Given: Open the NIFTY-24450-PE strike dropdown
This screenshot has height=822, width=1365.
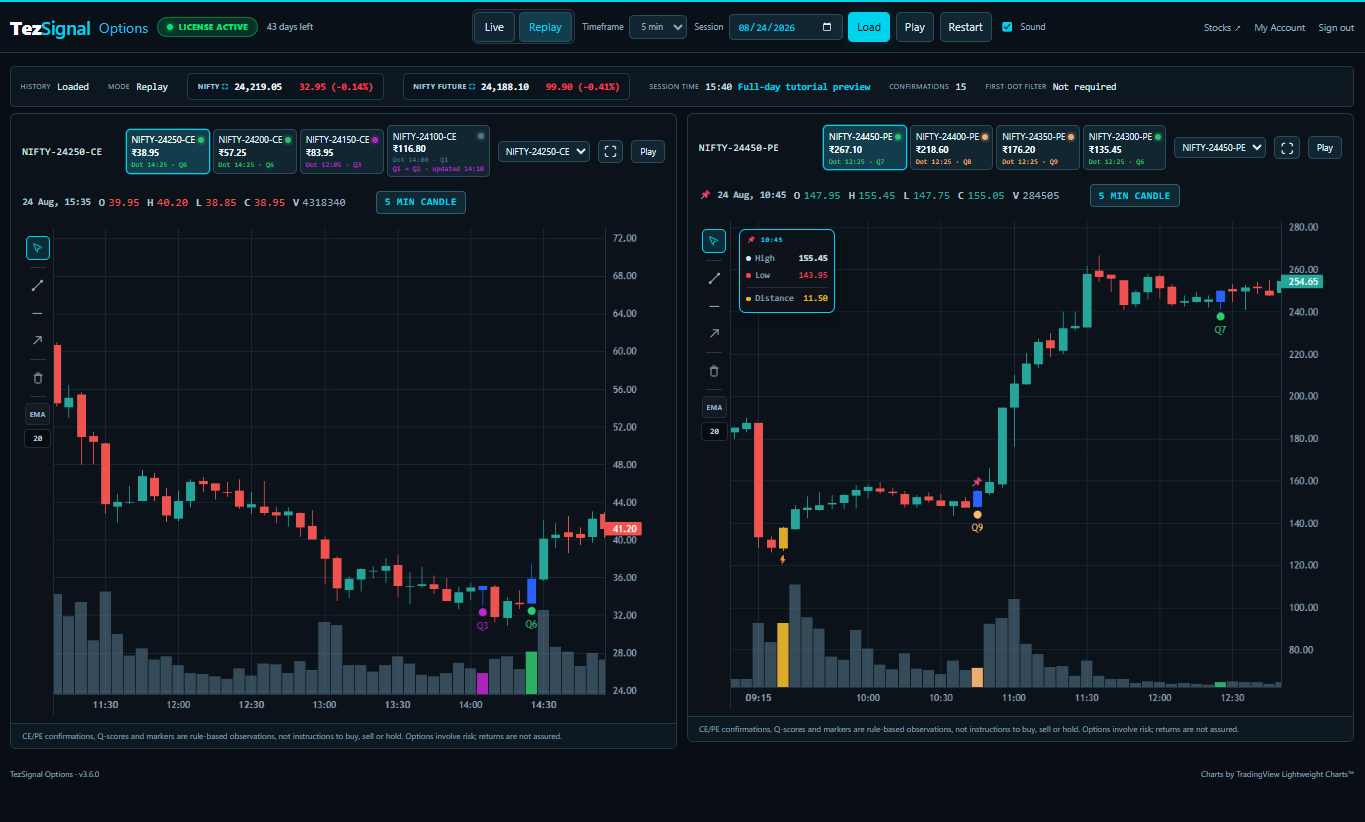Looking at the screenshot, I should tap(1220, 148).
